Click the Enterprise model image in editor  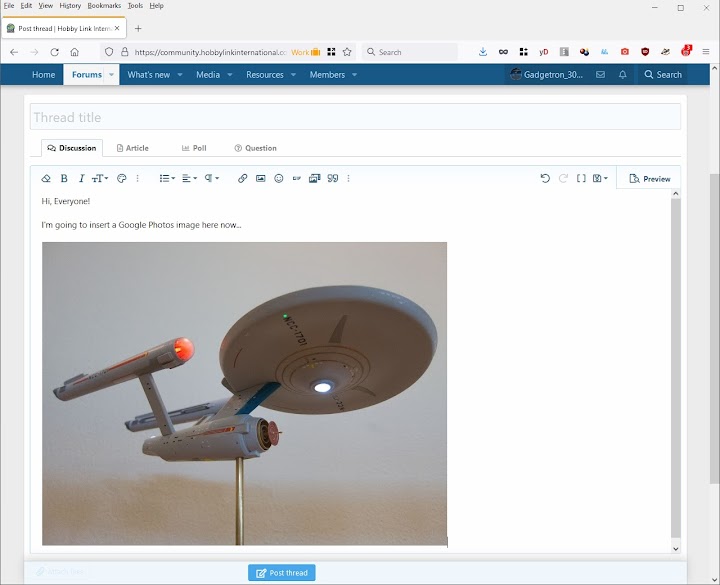pyautogui.click(x=244, y=394)
